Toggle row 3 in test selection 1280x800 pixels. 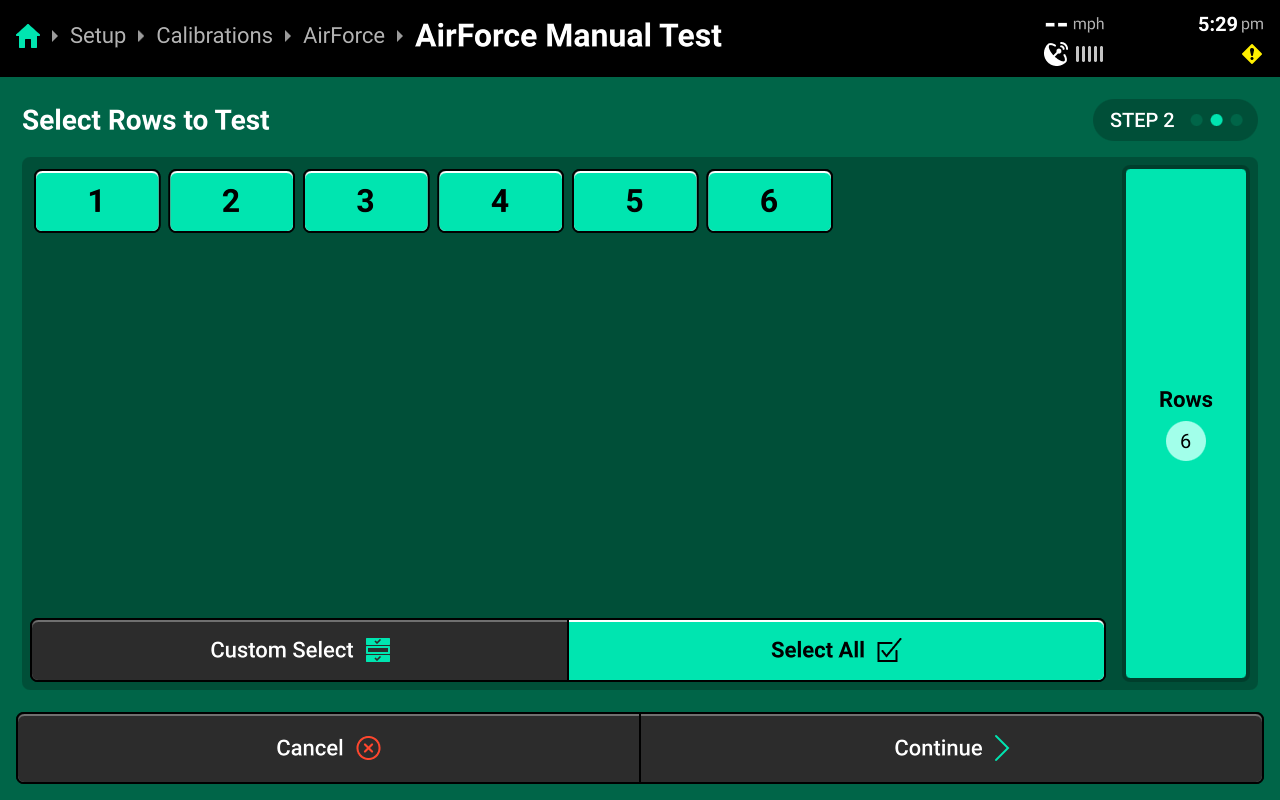click(366, 201)
